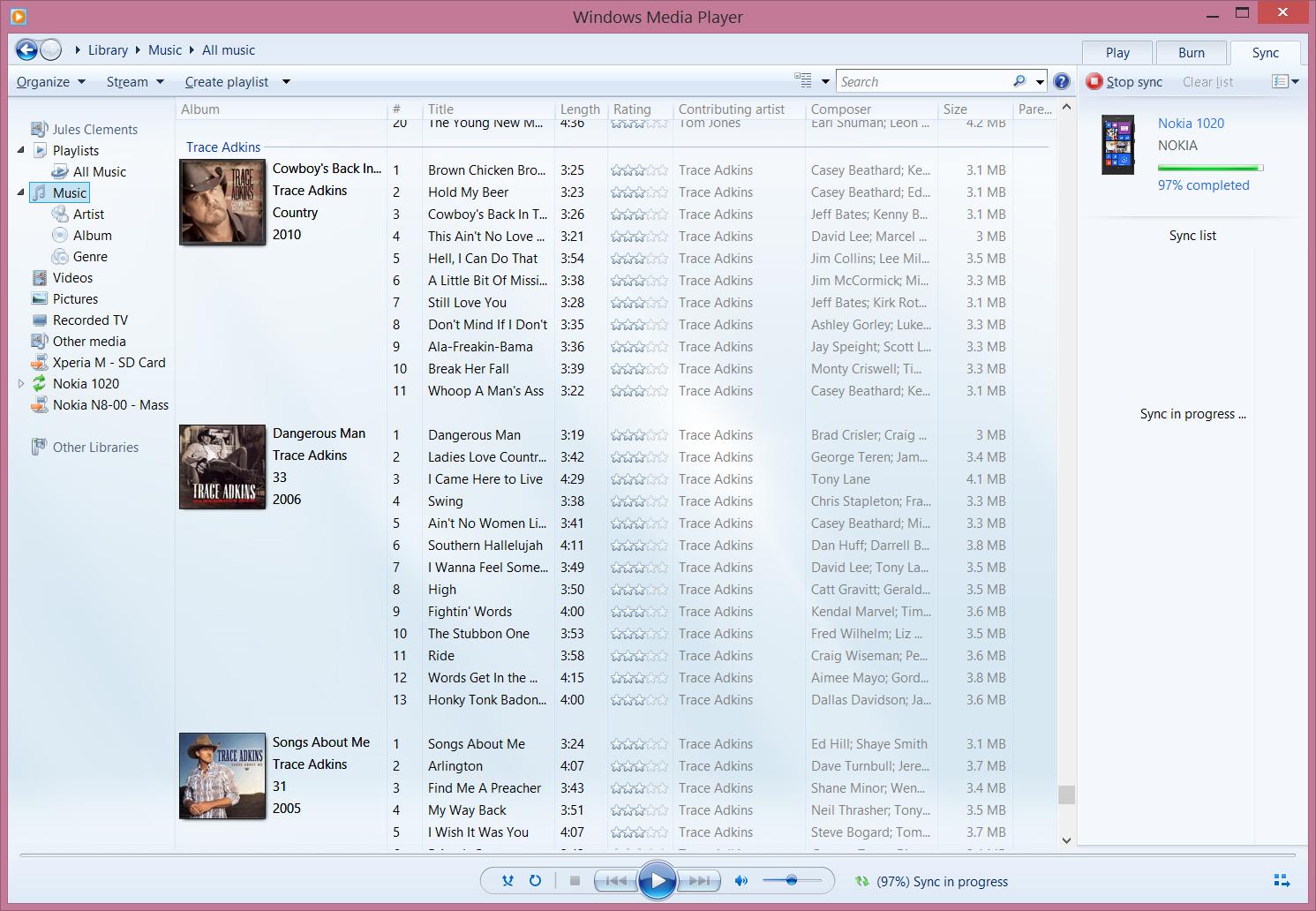Toggle the repeat button
The height and width of the screenshot is (911, 1316).
[x=535, y=880]
